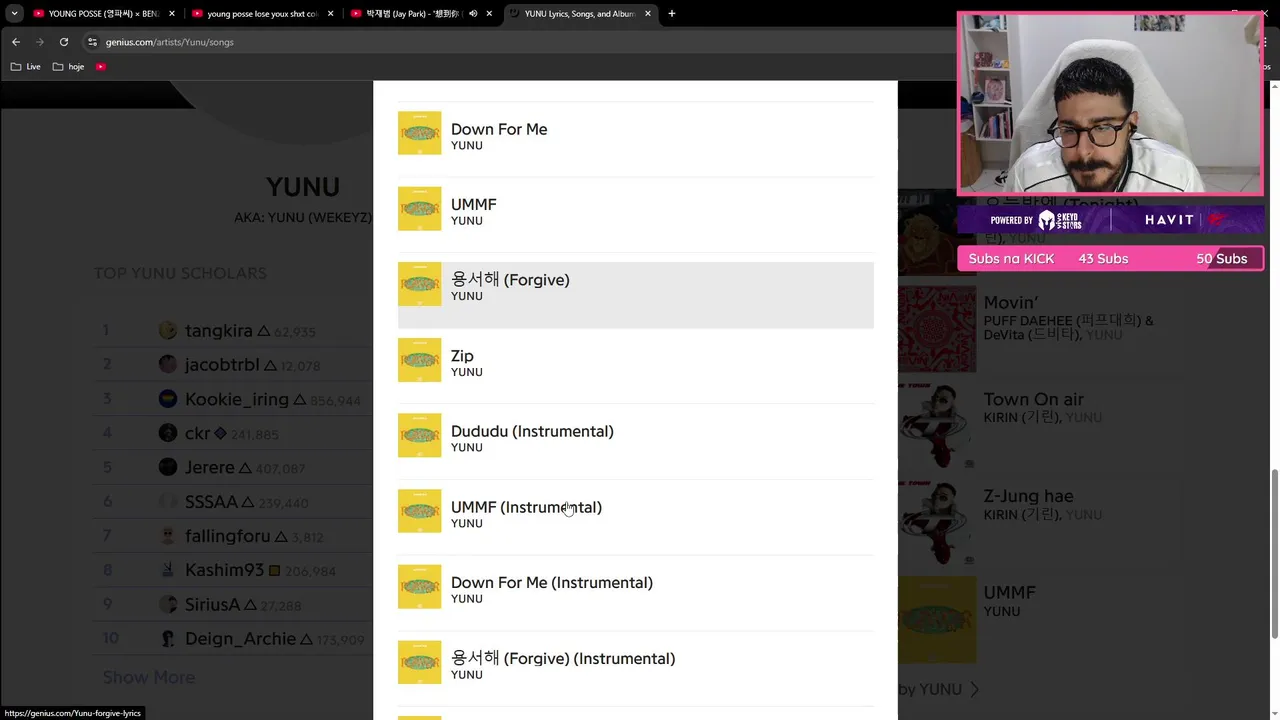
Task: Open the Movin' song on the right
Action: [1011, 303]
